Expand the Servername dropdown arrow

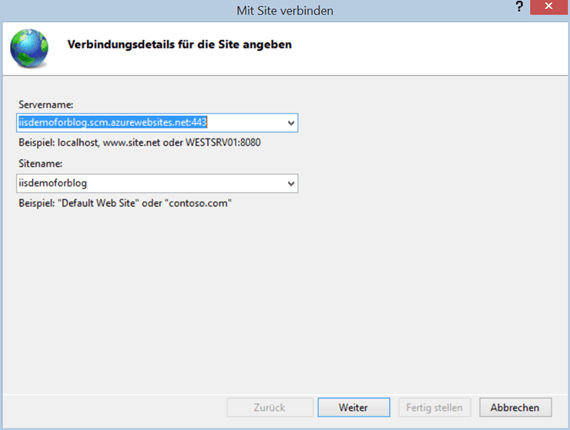(291, 123)
